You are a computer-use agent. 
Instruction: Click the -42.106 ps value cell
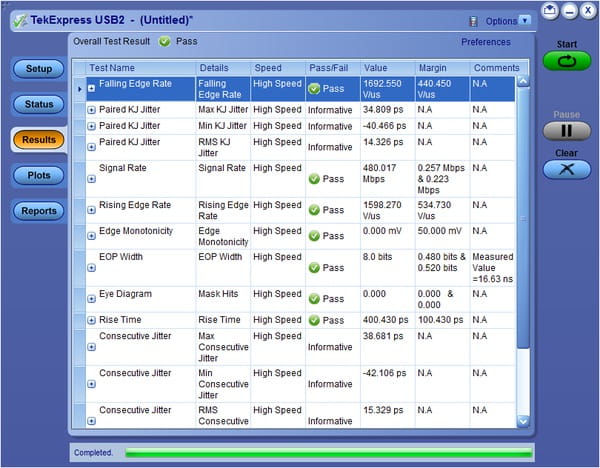[387, 384]
